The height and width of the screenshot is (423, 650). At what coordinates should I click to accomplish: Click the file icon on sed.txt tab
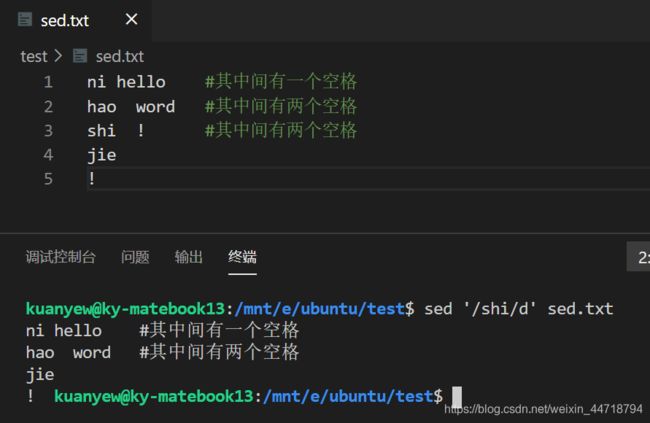click(x=25, y=19)
